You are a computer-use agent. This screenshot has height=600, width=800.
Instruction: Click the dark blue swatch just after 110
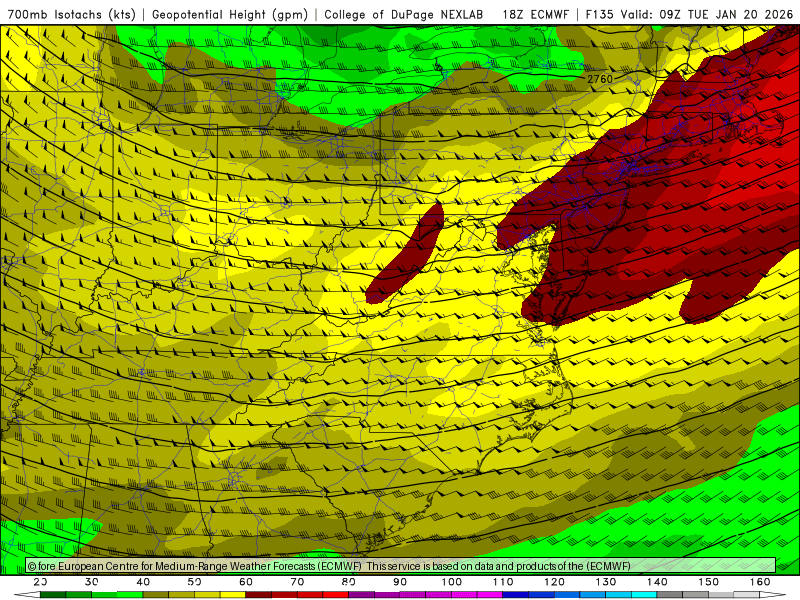[516, 595]
